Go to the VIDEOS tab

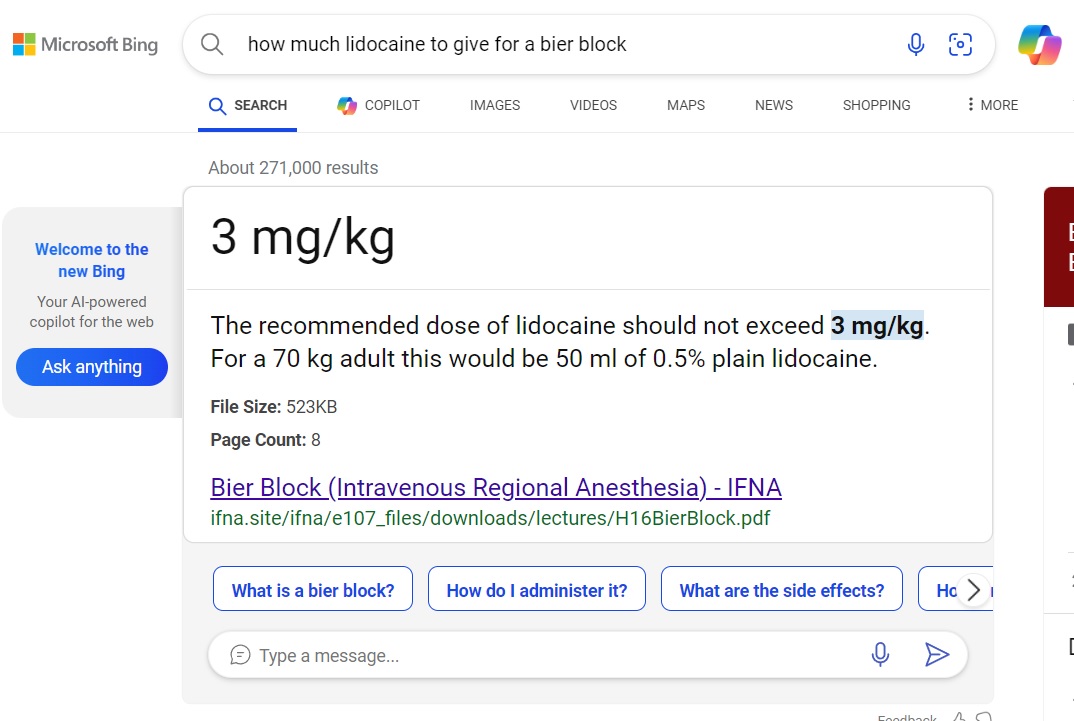593,105
